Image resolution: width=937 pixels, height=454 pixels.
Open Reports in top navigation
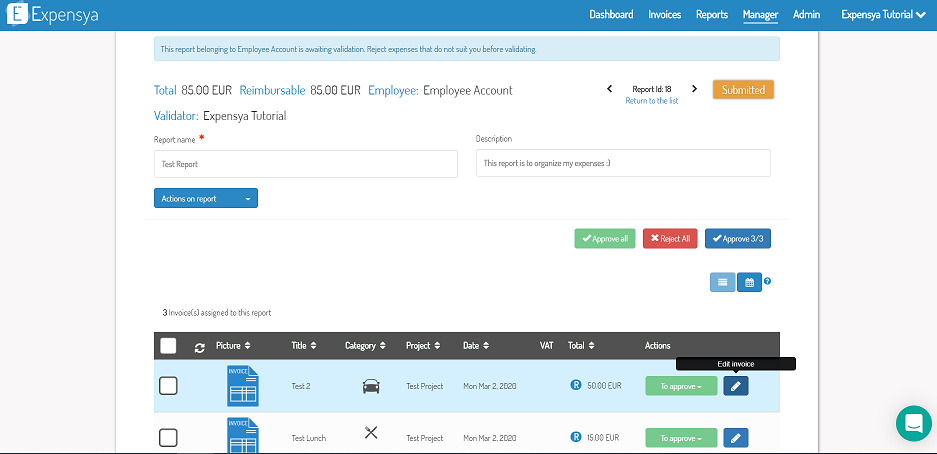pyautogui.click(x=712, y=14)
